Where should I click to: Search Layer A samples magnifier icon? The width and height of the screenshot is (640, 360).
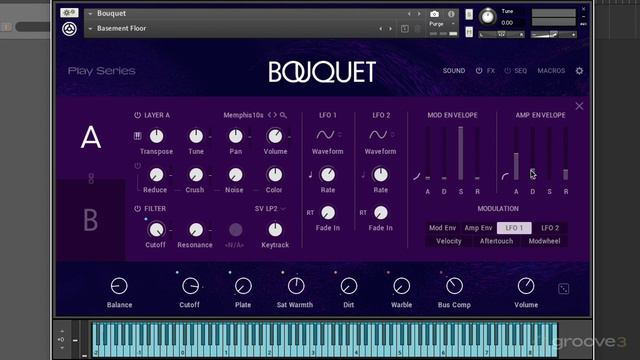coord(283,116)
